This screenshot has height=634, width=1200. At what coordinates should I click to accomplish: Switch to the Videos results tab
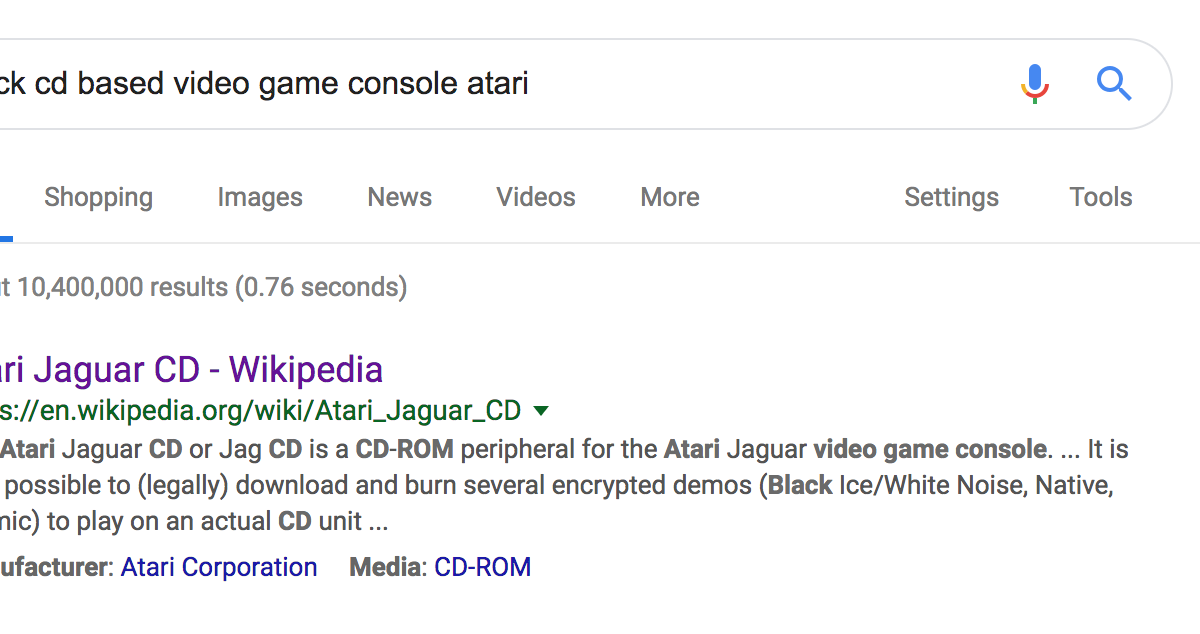[536, 197]
